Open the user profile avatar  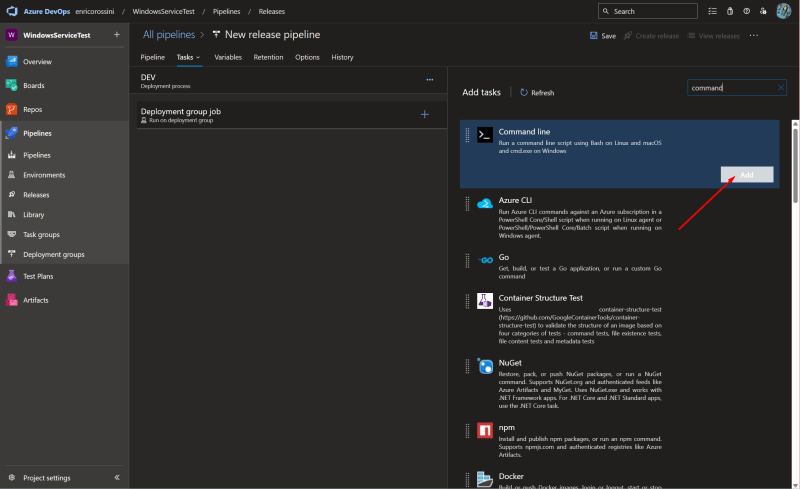783,11
